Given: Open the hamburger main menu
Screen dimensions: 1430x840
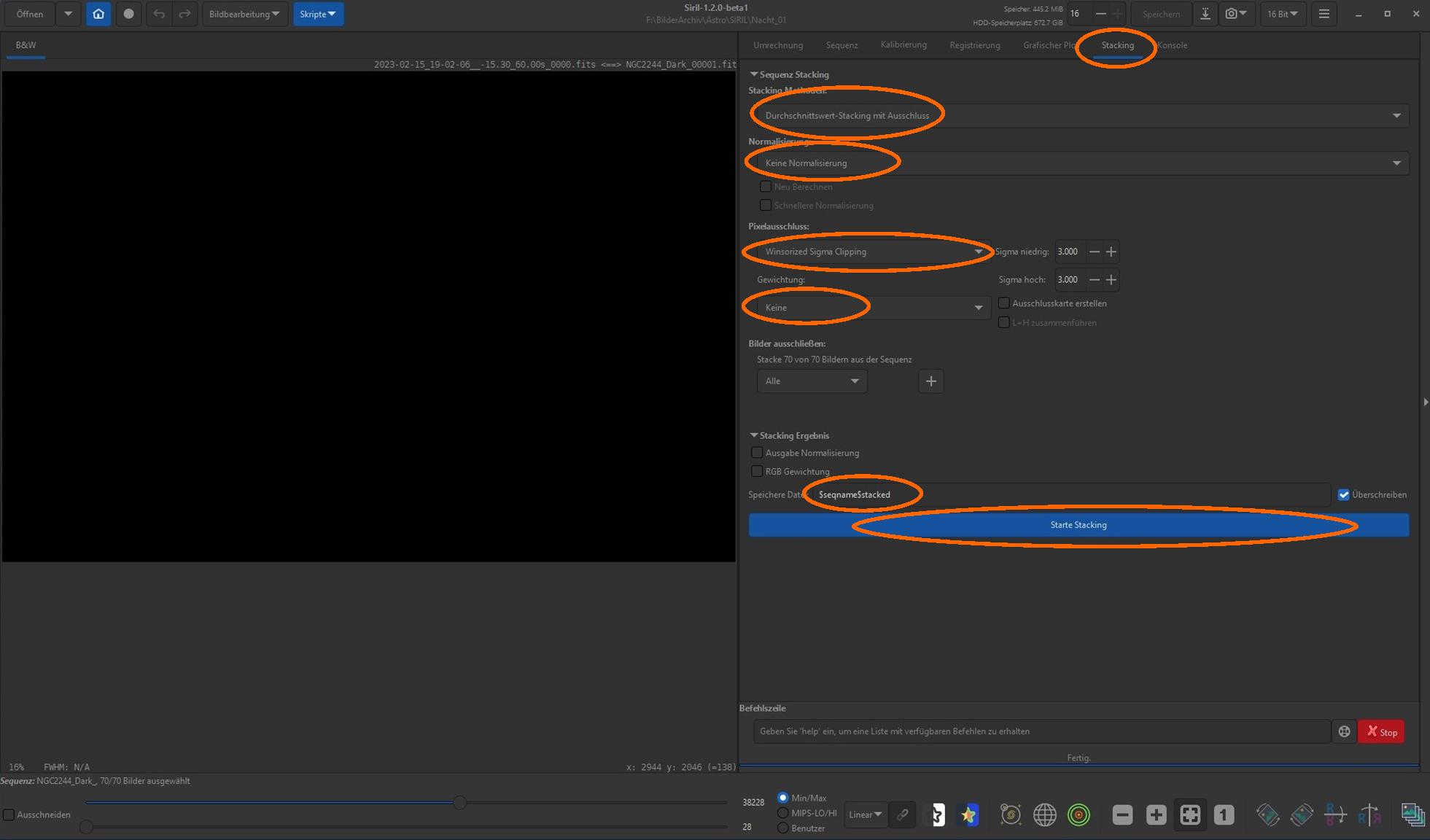Looking at the screenshot, I should pyautogui.click(x=1324, y=14).
